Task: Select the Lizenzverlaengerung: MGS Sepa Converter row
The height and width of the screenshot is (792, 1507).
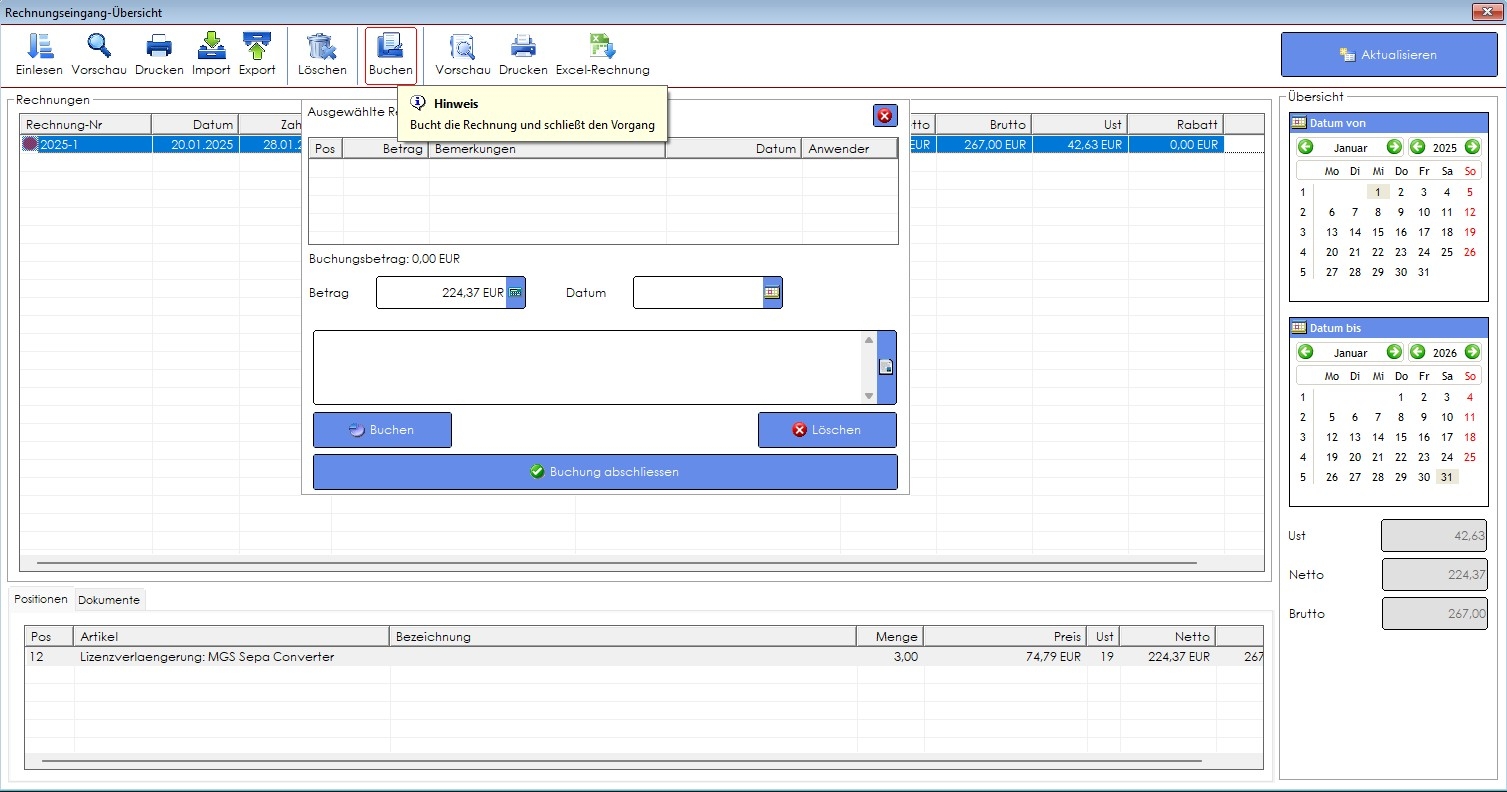Action: [x=644, y=657]
